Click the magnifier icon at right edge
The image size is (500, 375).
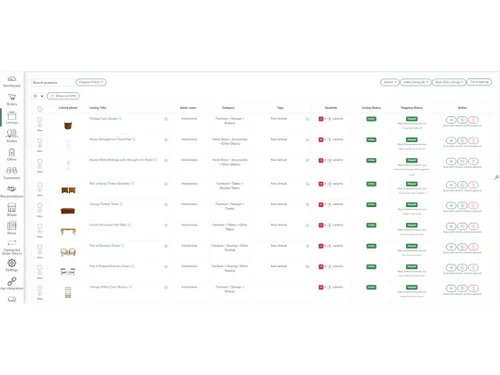[x=496, y=178]
